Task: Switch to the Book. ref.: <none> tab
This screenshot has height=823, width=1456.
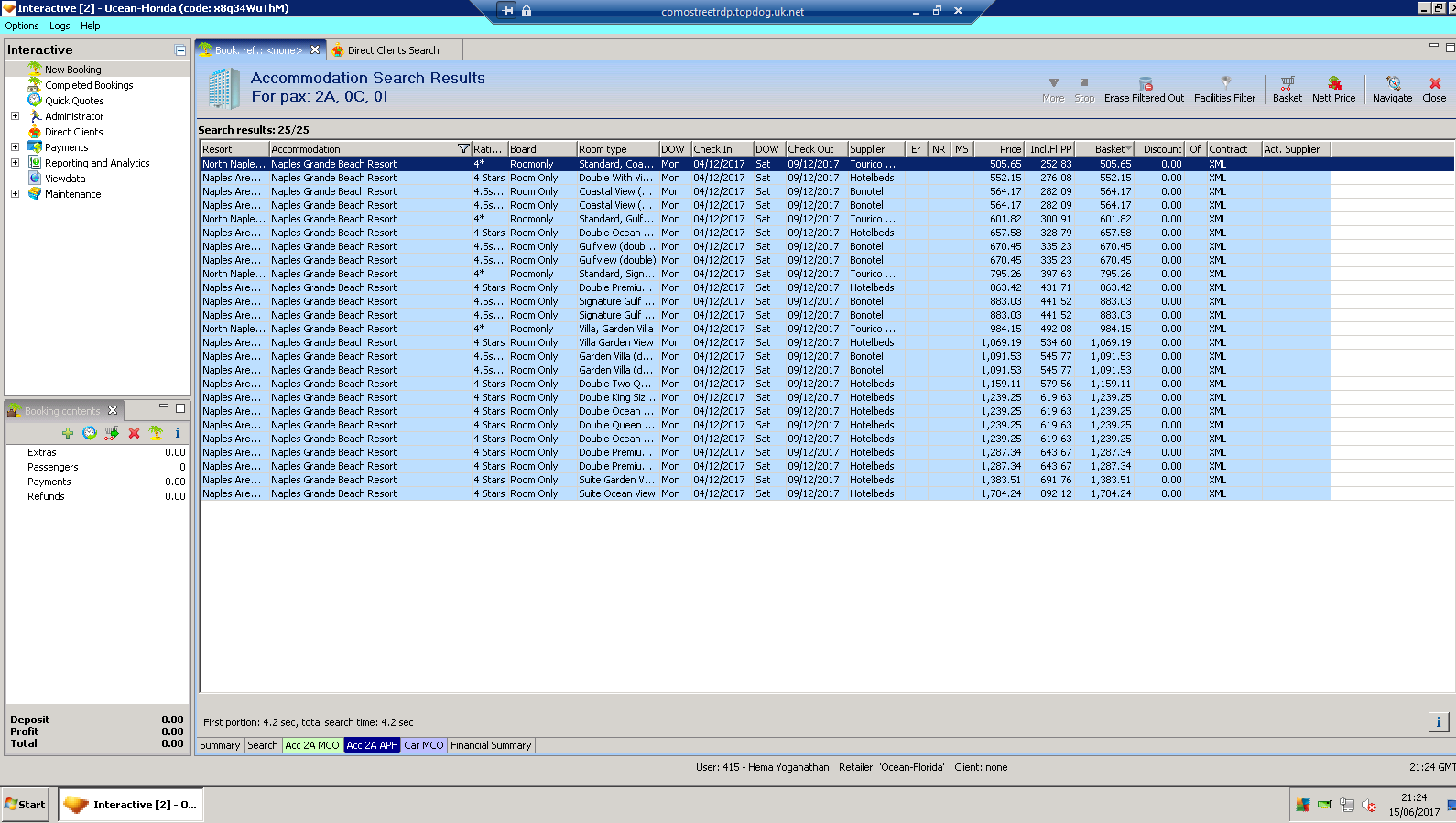Action: coord(258,50)
